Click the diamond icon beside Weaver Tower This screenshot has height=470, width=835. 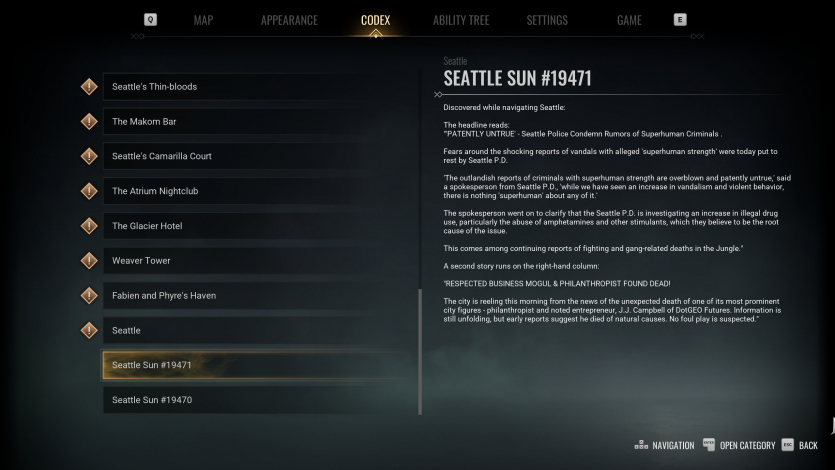(x=89, y=261)
